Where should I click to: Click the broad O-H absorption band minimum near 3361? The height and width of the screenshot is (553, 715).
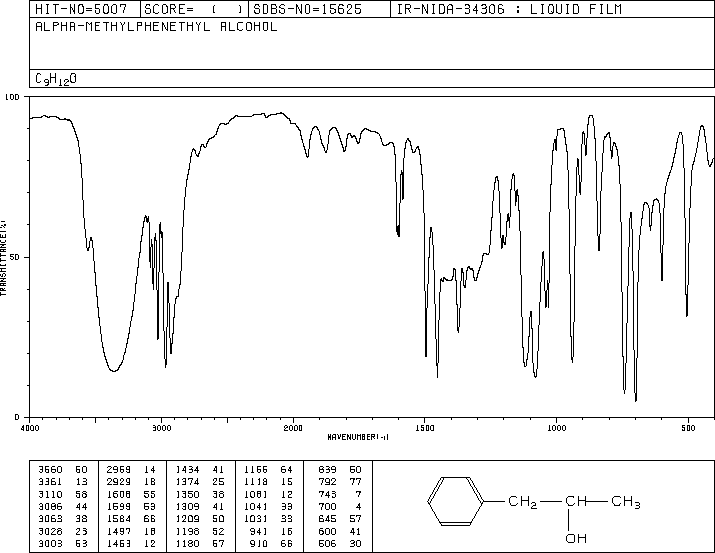[114, 371]
